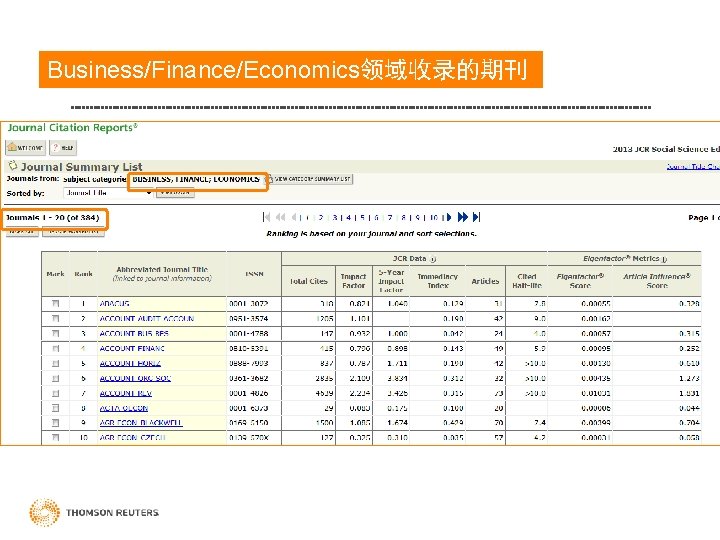The height and width of the screenshot is (540, 720).
Task: Mark the AGR ECON-CZECH checkbox
Action: click(x=56, y=438)
